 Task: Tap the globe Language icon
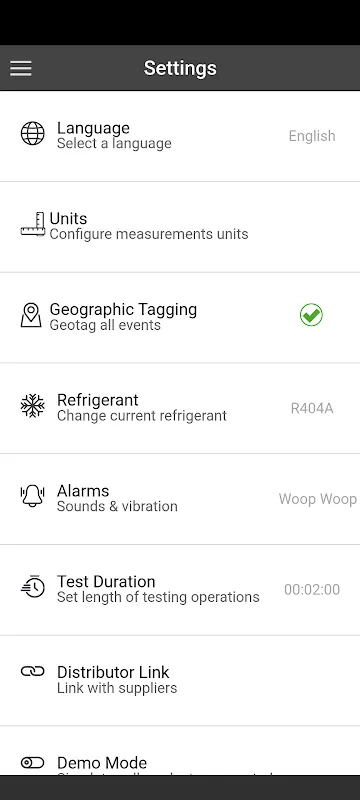click(33, 134)
